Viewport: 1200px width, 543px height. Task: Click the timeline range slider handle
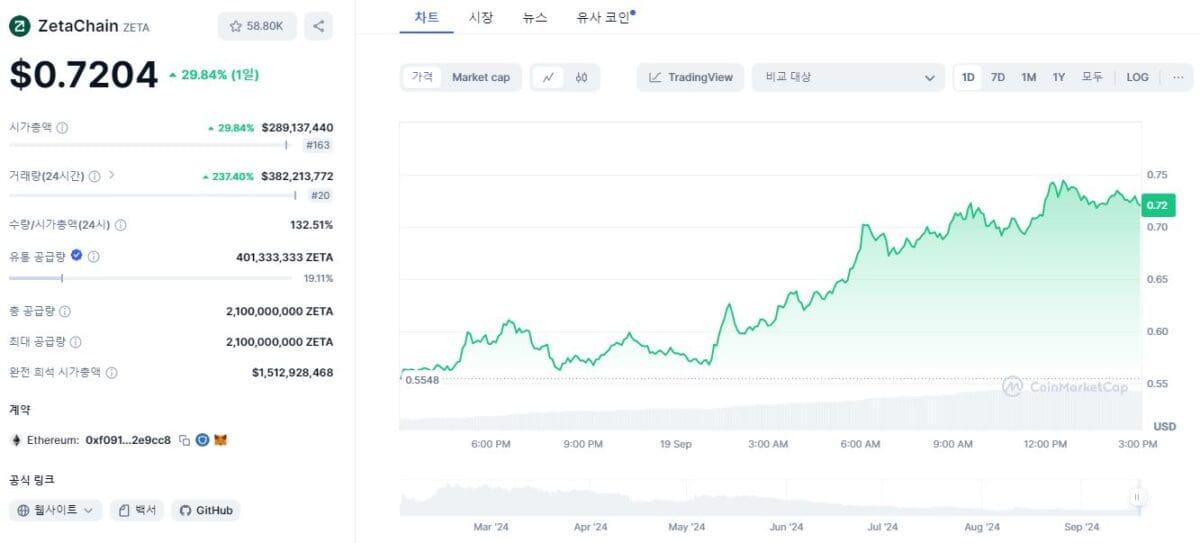pos(1136,497)
